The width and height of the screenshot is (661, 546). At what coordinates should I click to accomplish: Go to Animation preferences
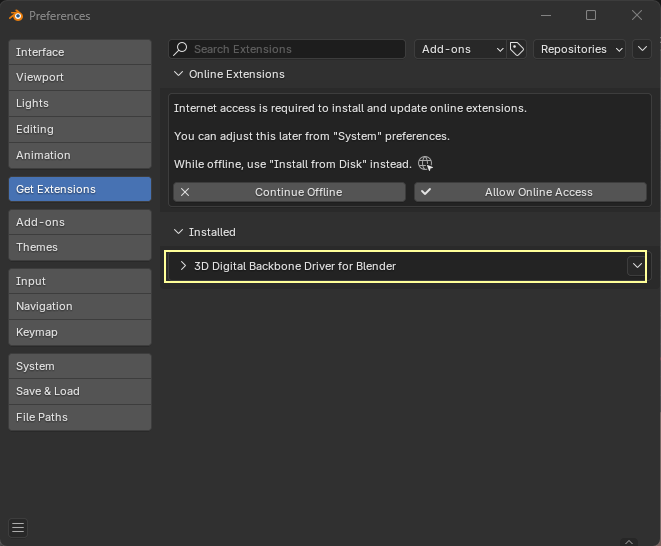tap(80, 156)
